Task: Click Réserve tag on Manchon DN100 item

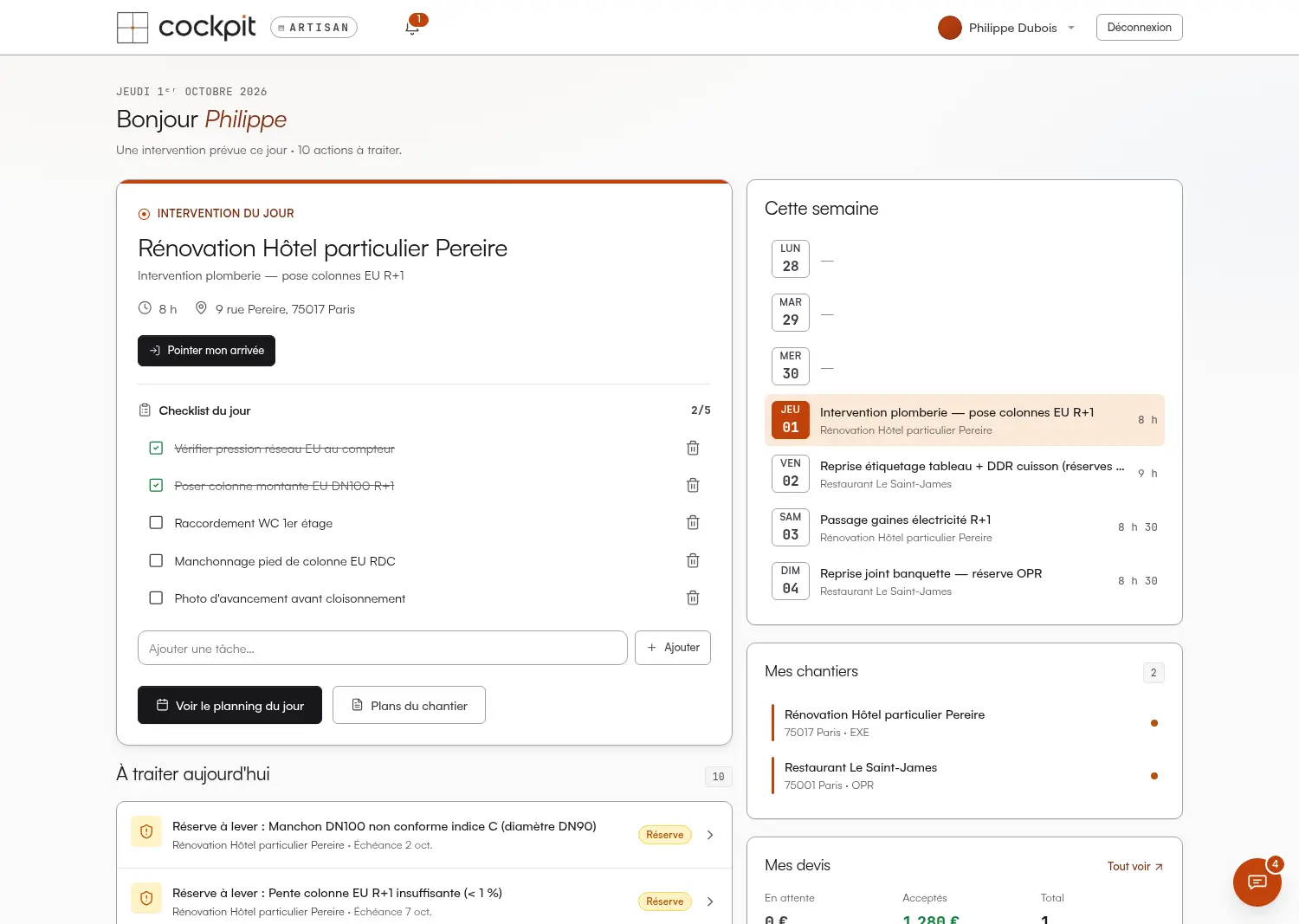Action: coord(664,835)
